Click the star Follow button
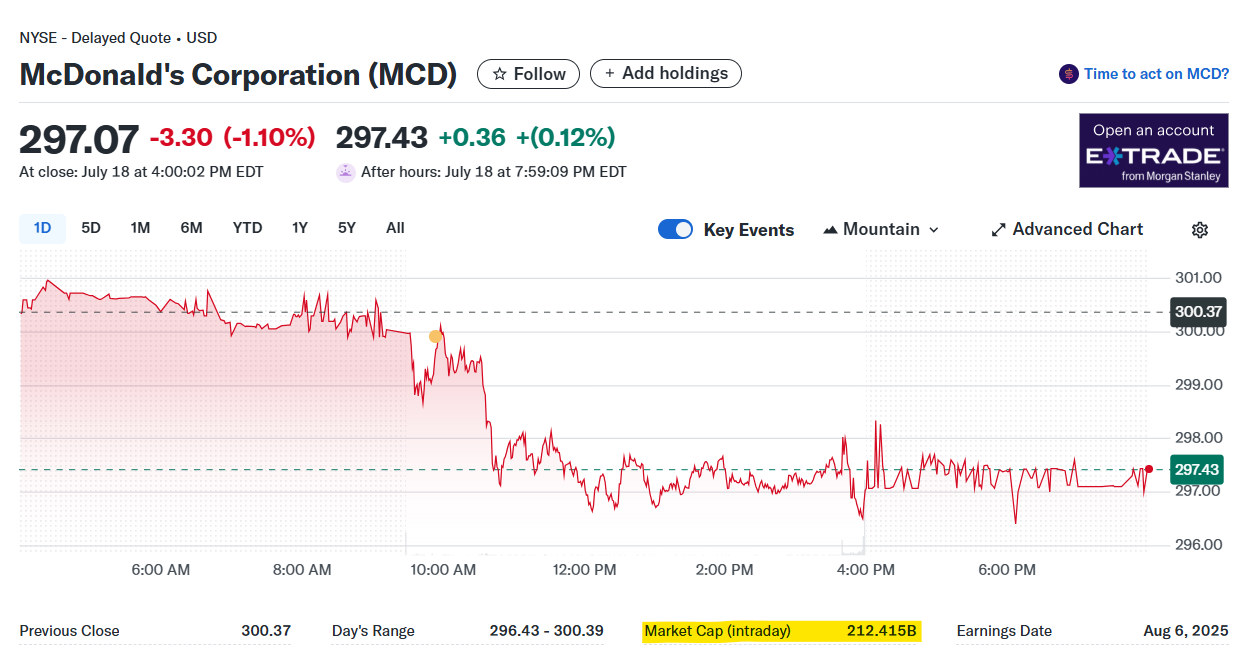 529,74
